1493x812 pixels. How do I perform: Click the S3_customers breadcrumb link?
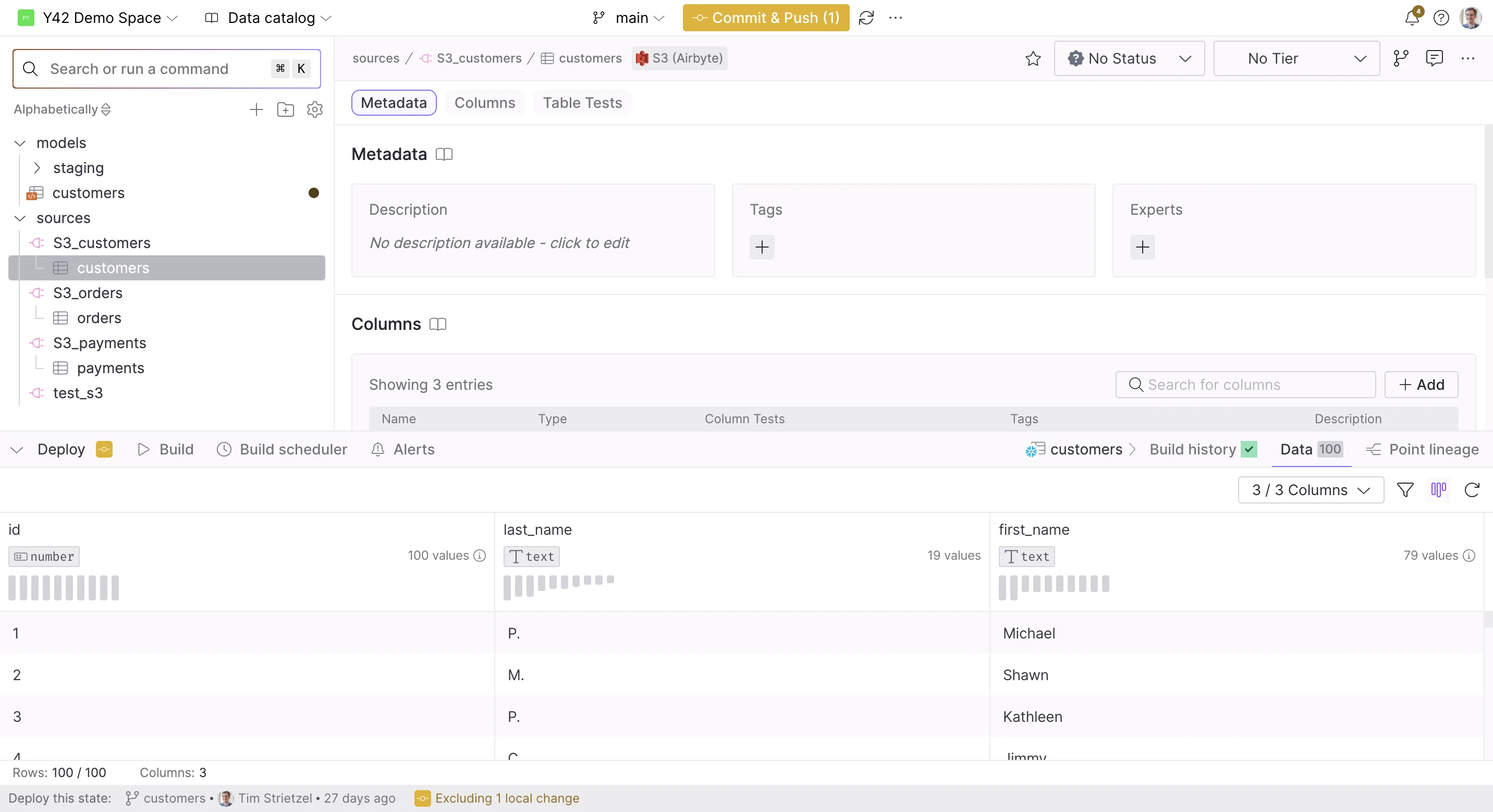coord(479,58)
